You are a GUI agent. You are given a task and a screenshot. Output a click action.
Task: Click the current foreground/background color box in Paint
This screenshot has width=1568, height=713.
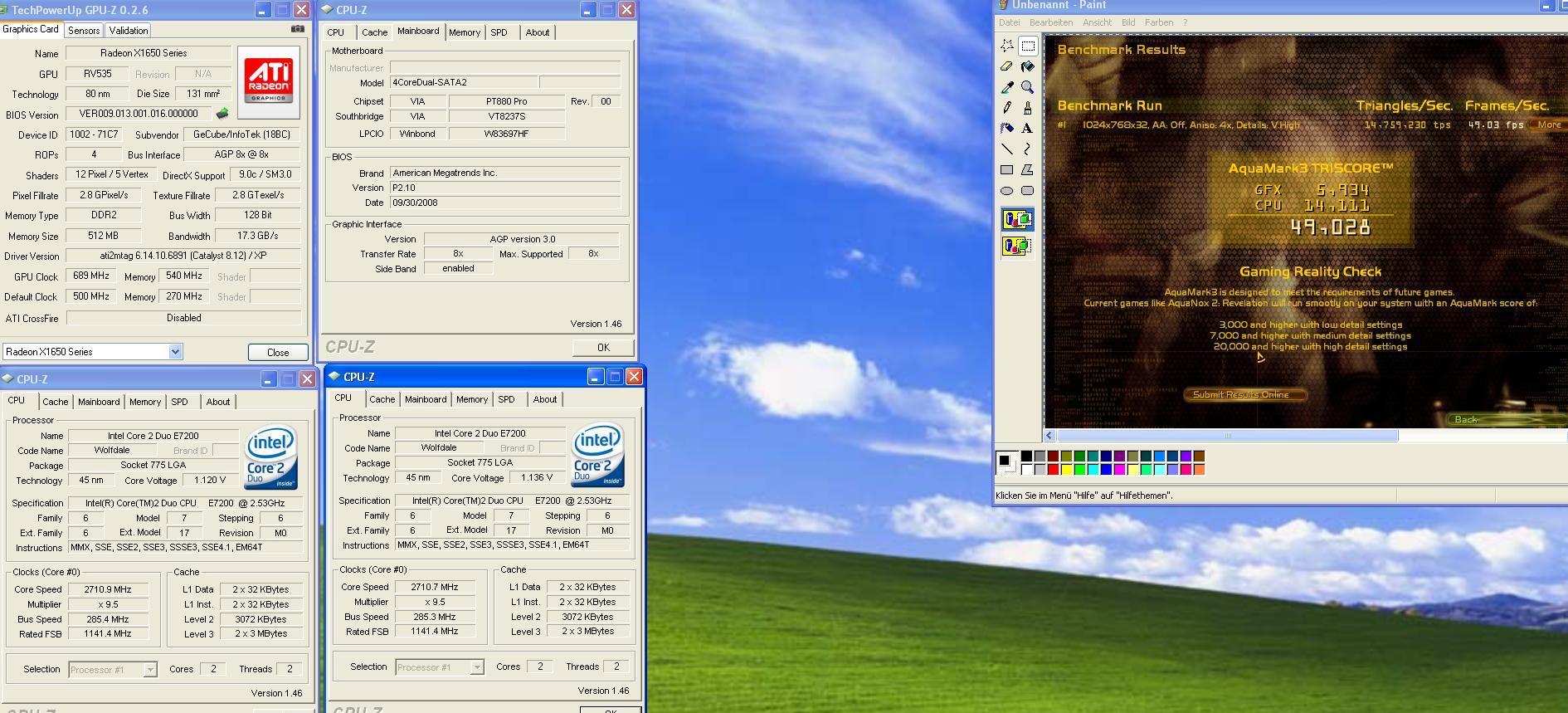1006,462
